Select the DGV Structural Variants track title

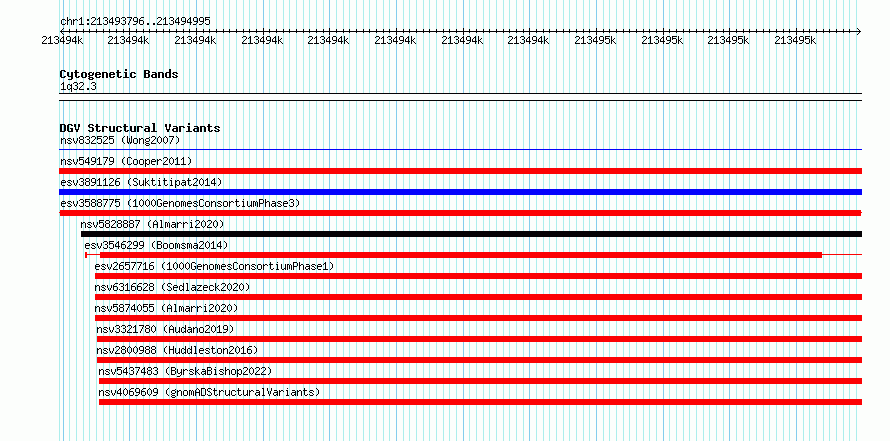(140, 128)
